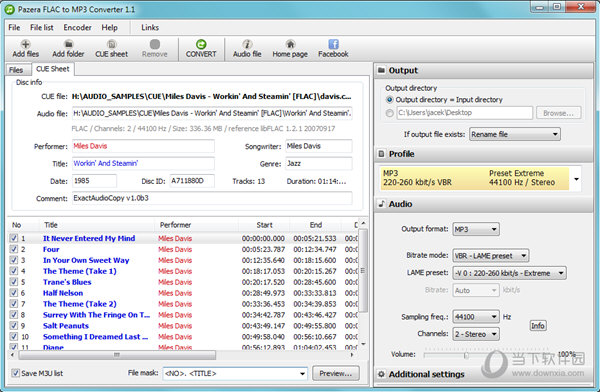Start conversion with the CONVERT icon
Image resolution: width=600 pixels, height=392 pixels.
[201, 44]
